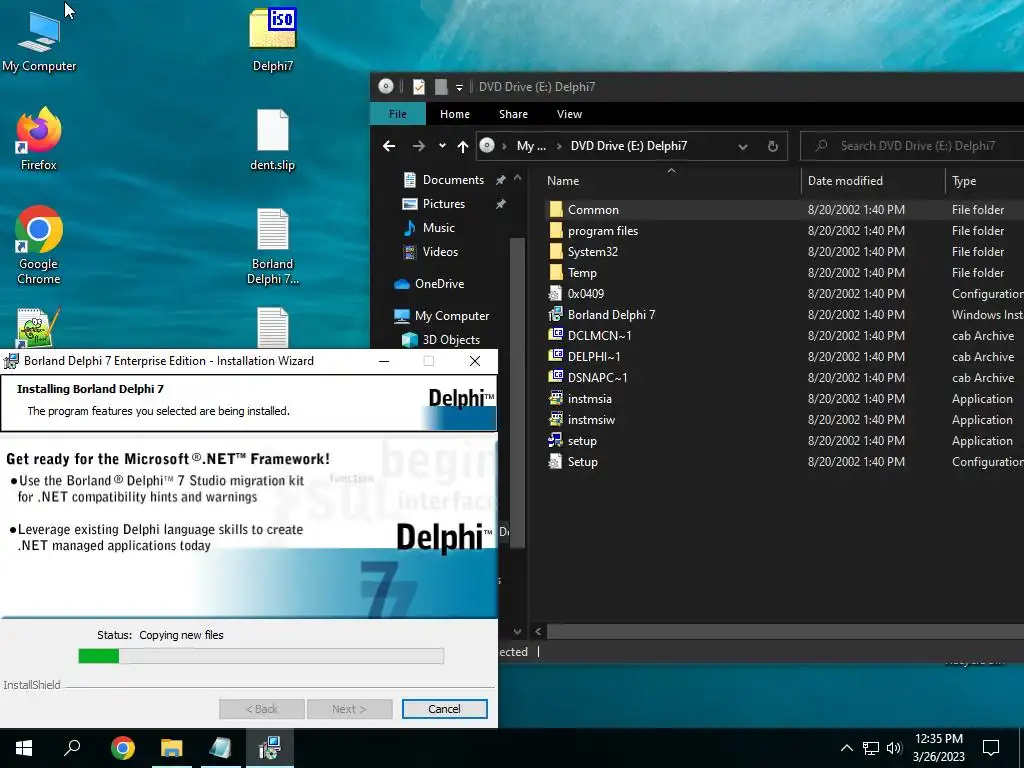Open My Computer desktop icon
This screenshot has height=768, width=1024.
pos(39,39)
